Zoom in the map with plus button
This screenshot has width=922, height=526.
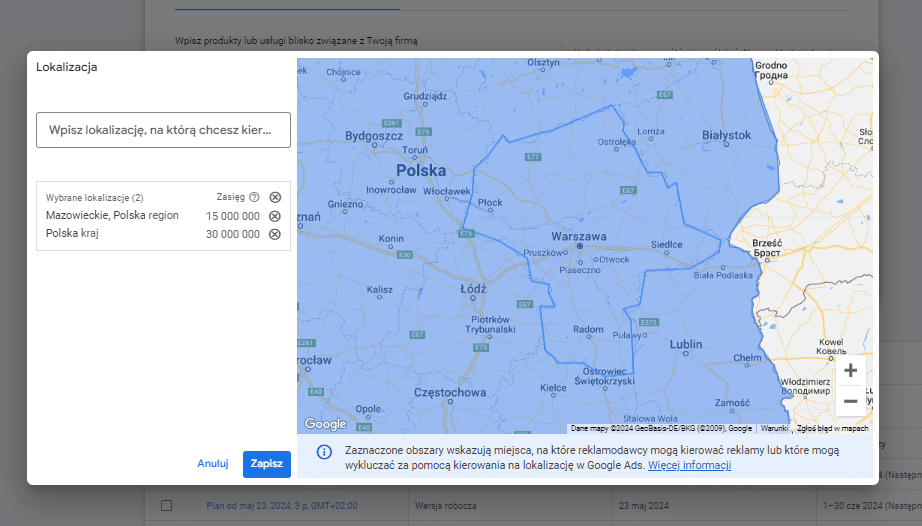[x=850, y=370]
